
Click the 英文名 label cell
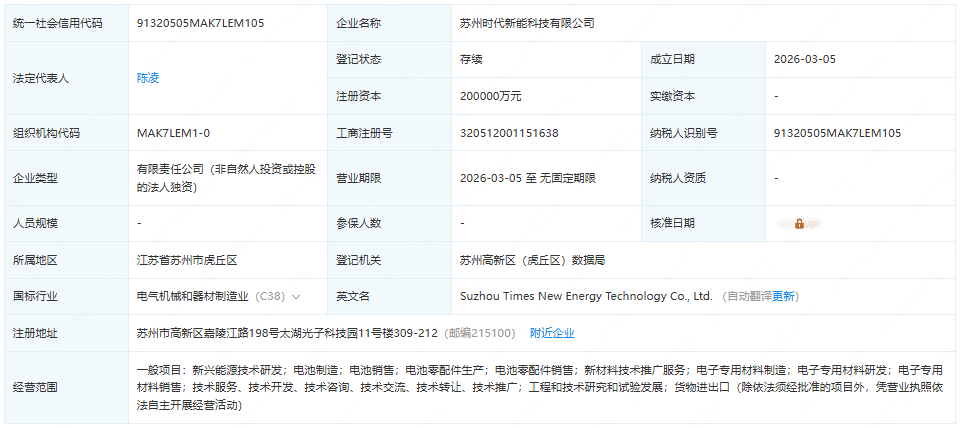coord(389,296)
